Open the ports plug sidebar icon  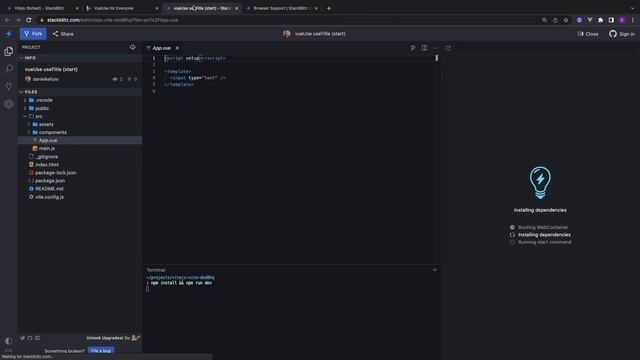[9, 86]
